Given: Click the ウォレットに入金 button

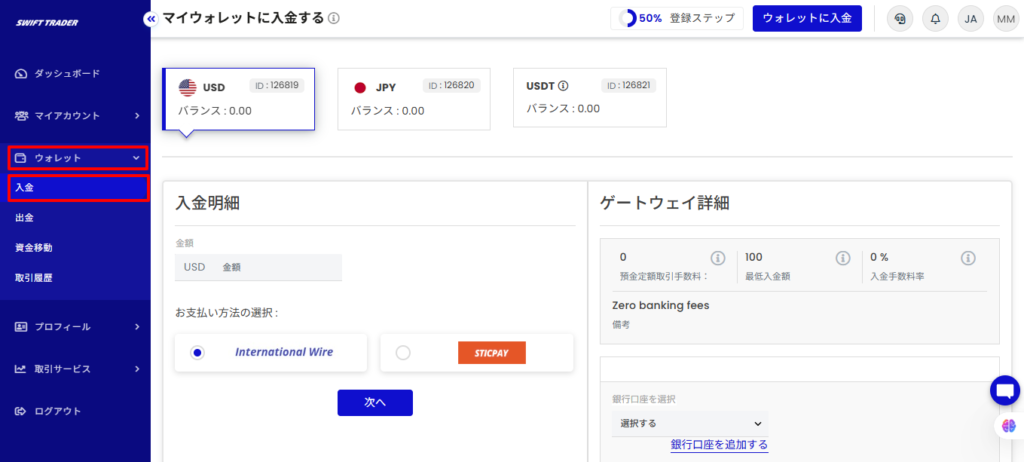Looking at the screenshot, I should [x=807, y=18].
